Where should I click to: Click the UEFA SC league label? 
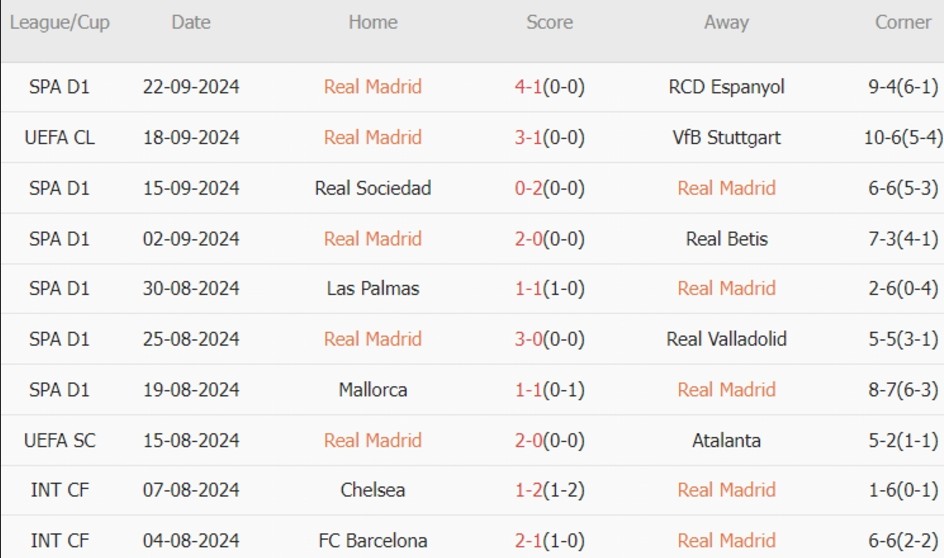[59, 440]
